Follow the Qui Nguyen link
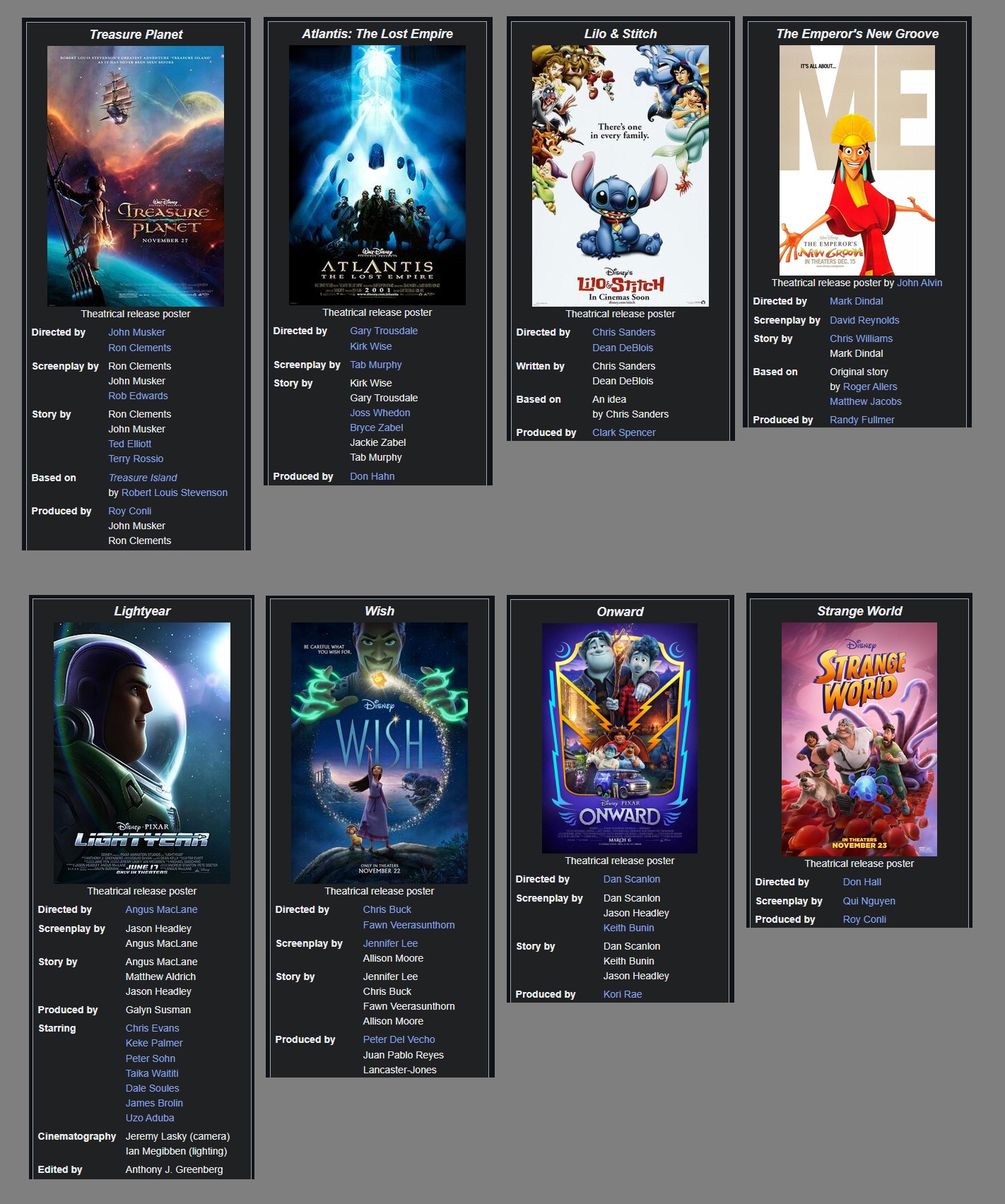1005x1204 pixels. pyautogui.click(x=869, y=901)
